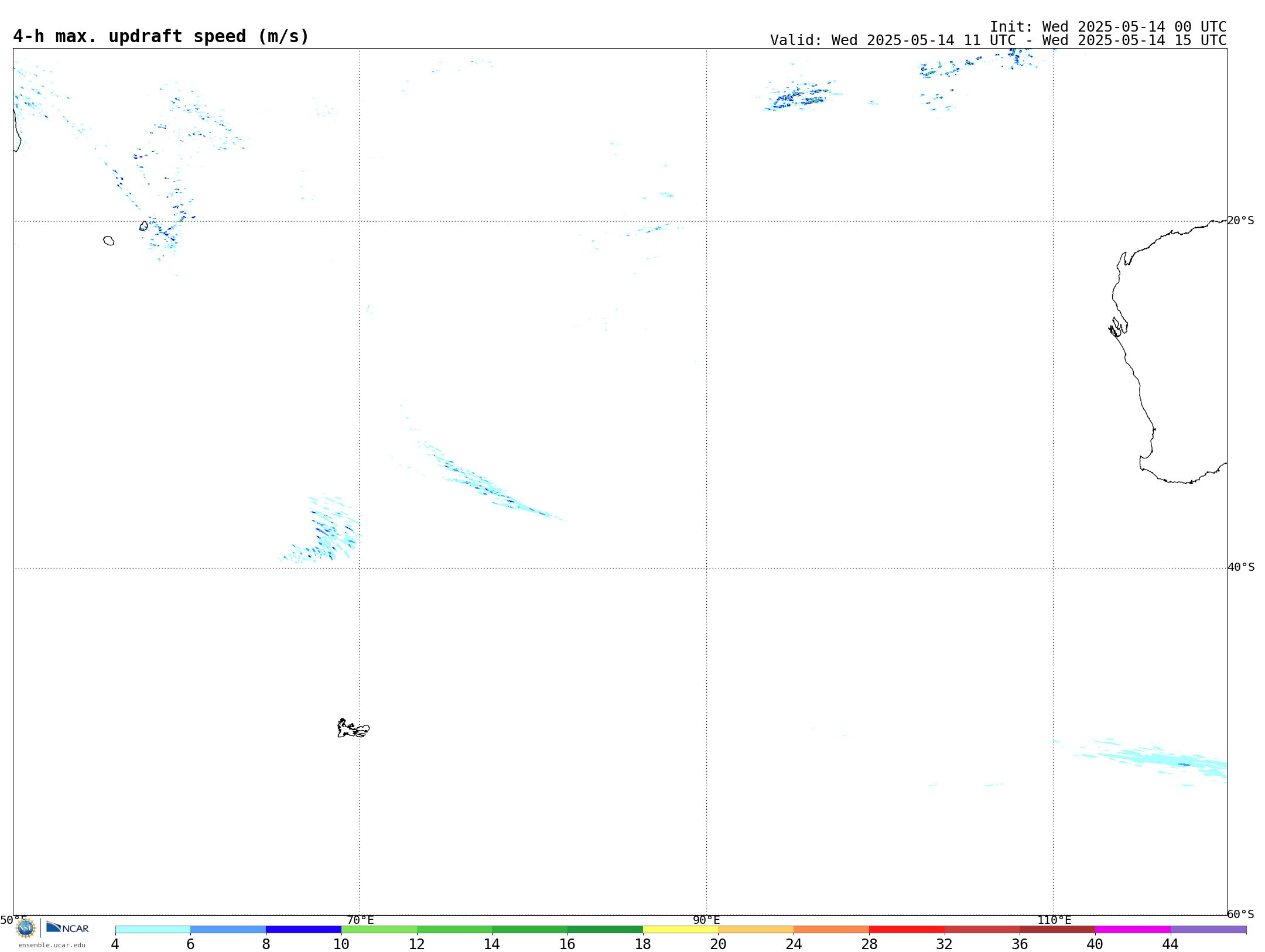Click the dark blue 8-10 m/s color swatch
This screenshot has width=1265, height=952.
click(x=303, y=929)
